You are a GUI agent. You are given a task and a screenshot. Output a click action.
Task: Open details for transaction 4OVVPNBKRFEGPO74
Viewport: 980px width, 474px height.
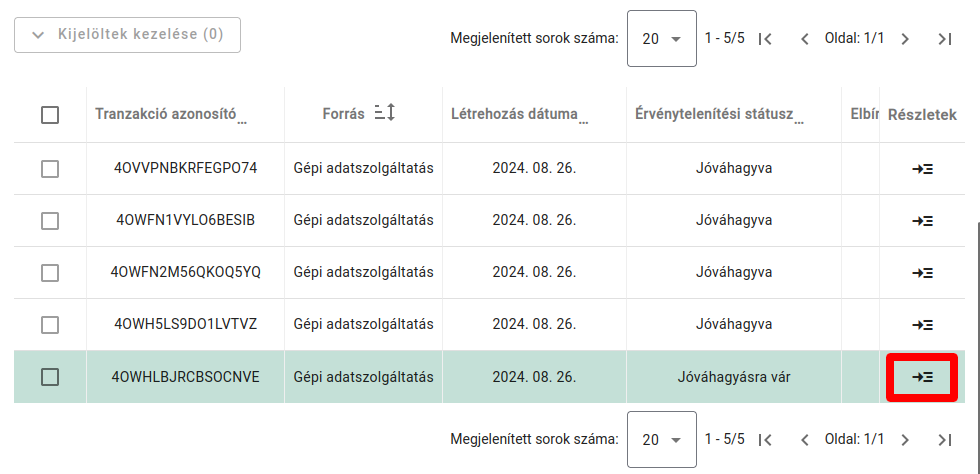coord(922,169)
